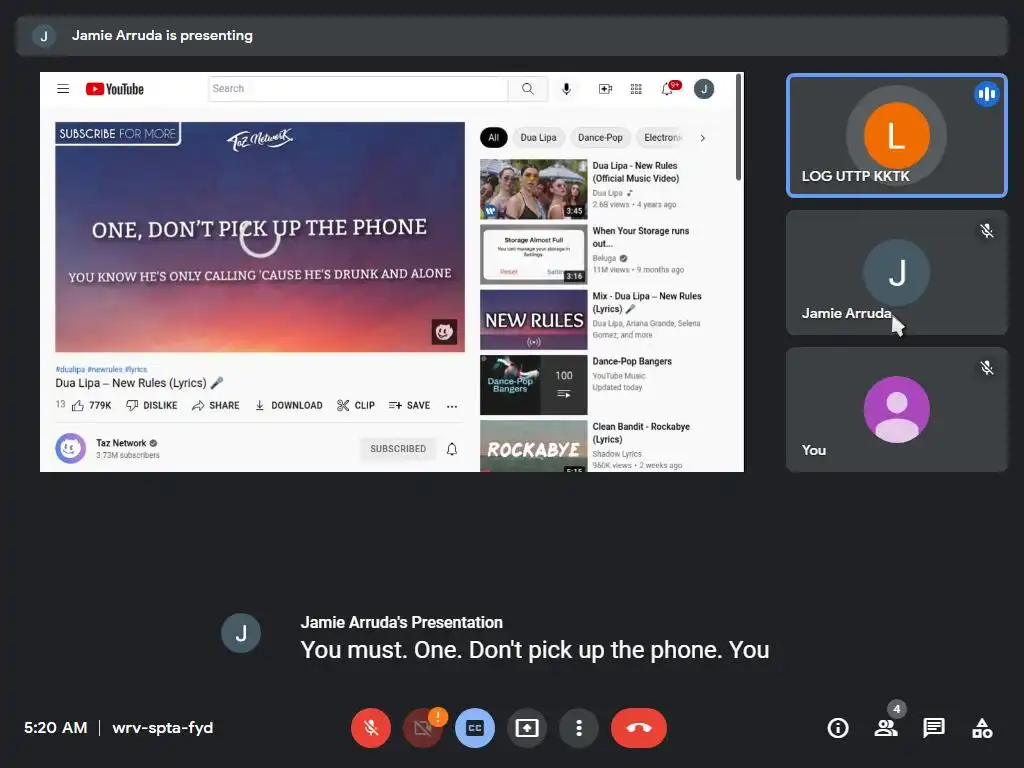Viewport: 1024px width, 768px height.
Task: Click the YouTube logo
Action: click(x=114, y=89)
